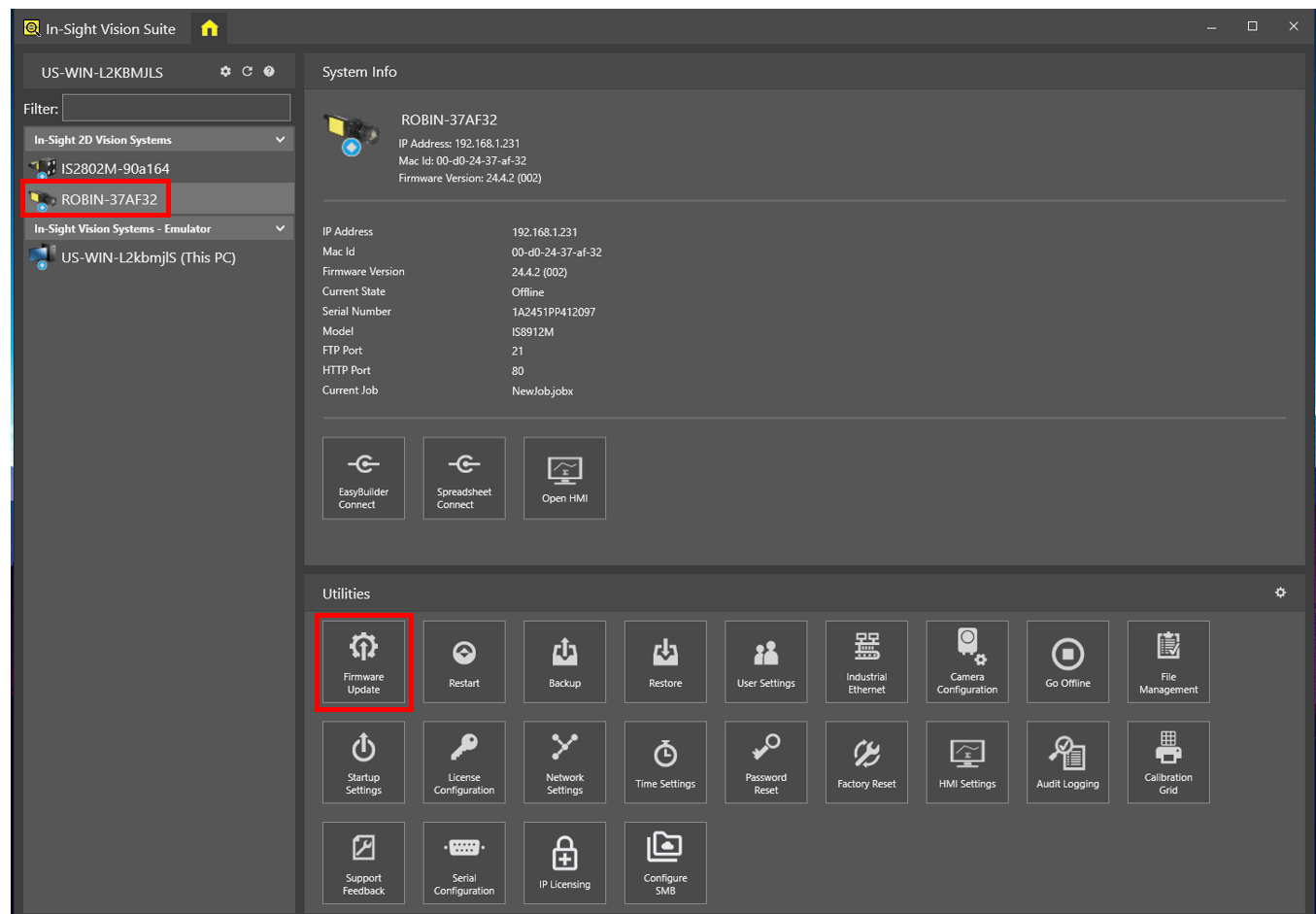Collapse In-Sight Vision Systems Emulator group
Screen dimensions: 1316x914
(280, 229)
